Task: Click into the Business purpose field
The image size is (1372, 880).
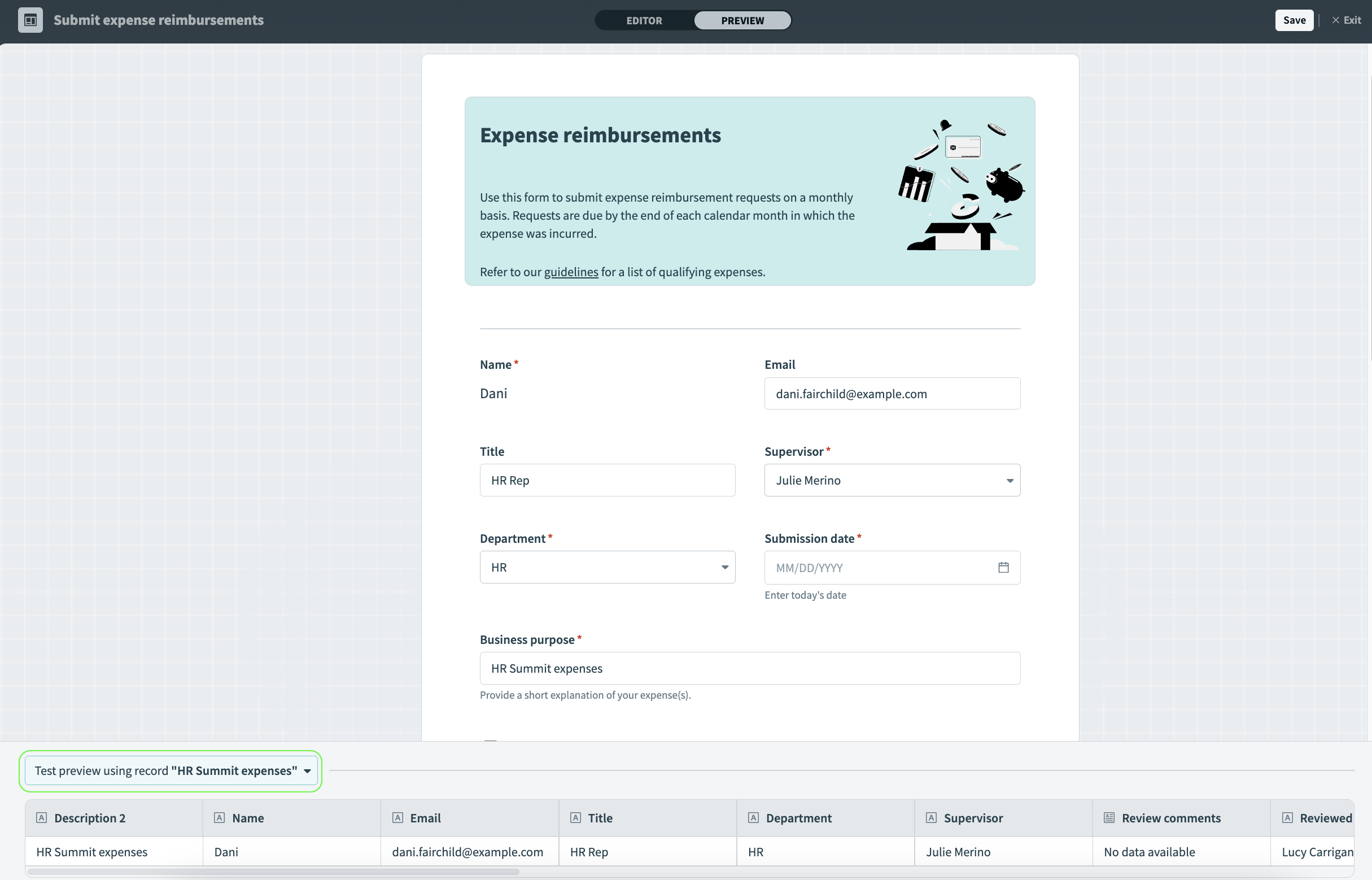Action: (749, 669)
